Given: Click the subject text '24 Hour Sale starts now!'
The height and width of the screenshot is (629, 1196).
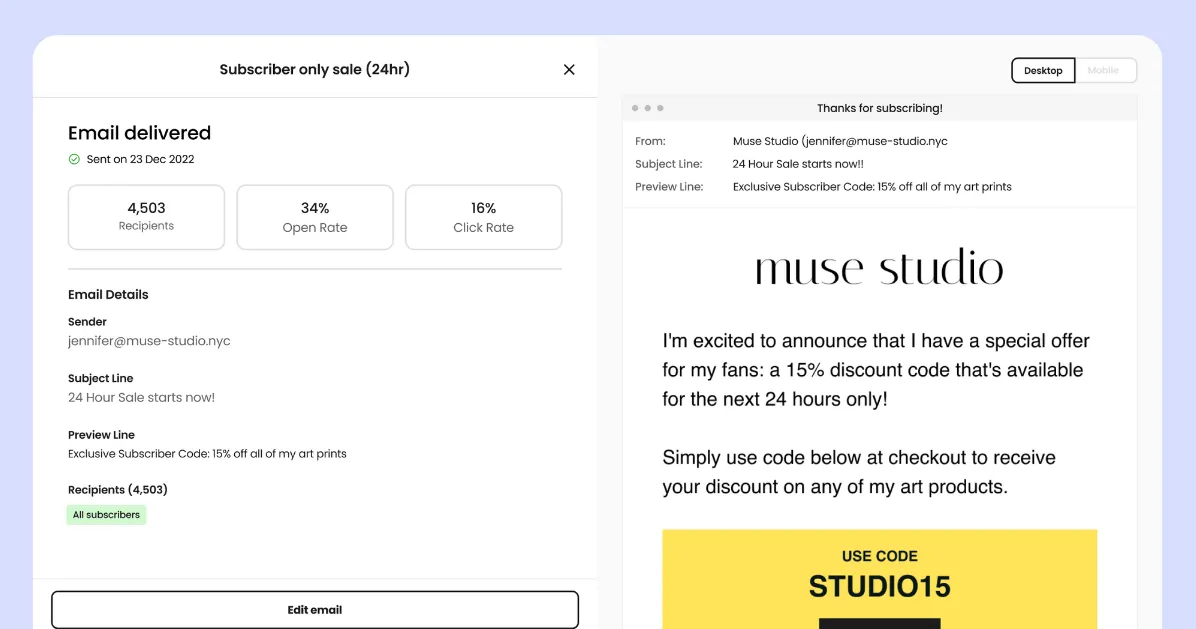Looking at the screenshot, I should [x=141, y=397].
